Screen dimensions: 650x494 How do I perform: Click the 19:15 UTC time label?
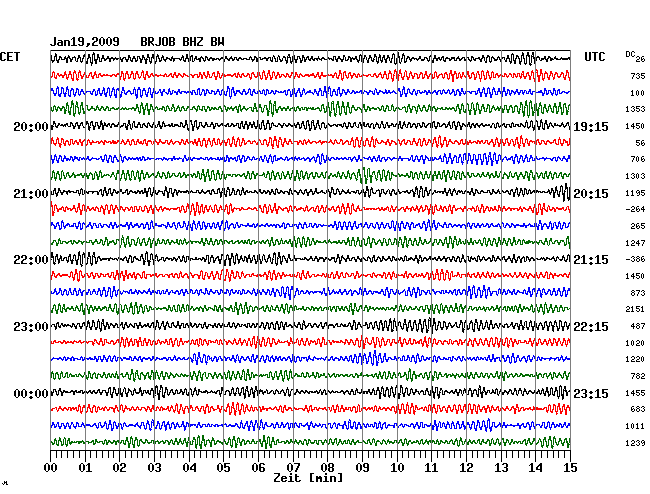[591, 127]
